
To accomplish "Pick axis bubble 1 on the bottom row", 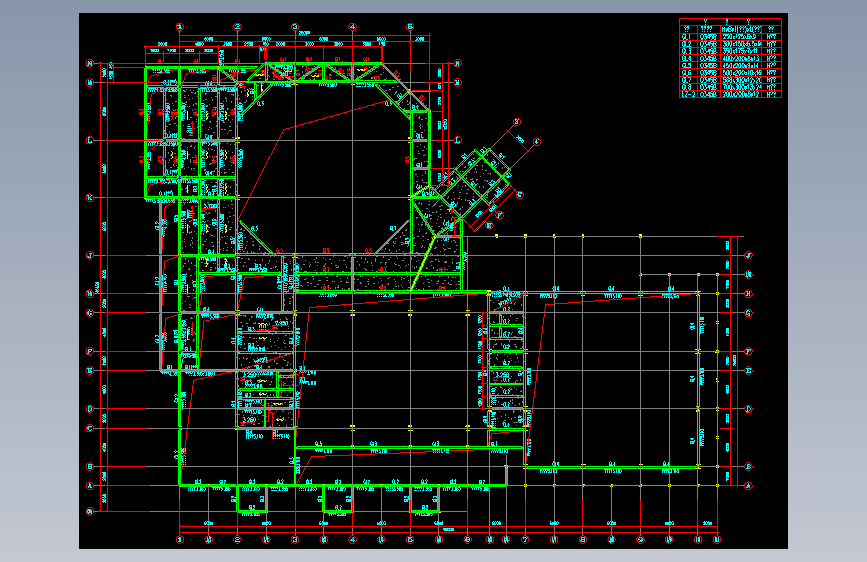I will point(180,539).
